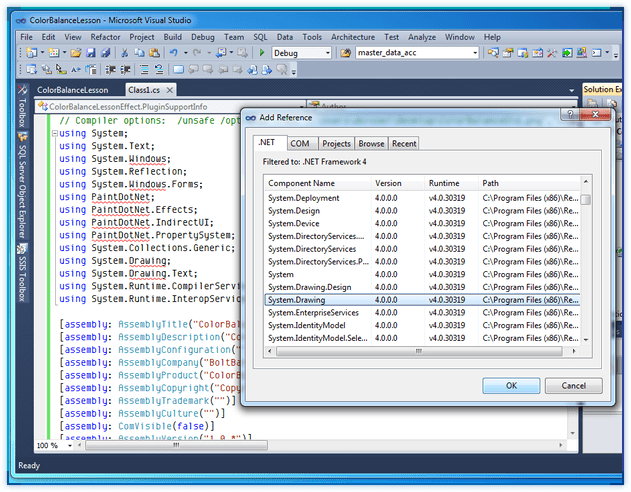Expand the Add New Item dropdown arrow
Image resolution: width=631 pixels, height=492 pixels.
click(x=64, y=53)
